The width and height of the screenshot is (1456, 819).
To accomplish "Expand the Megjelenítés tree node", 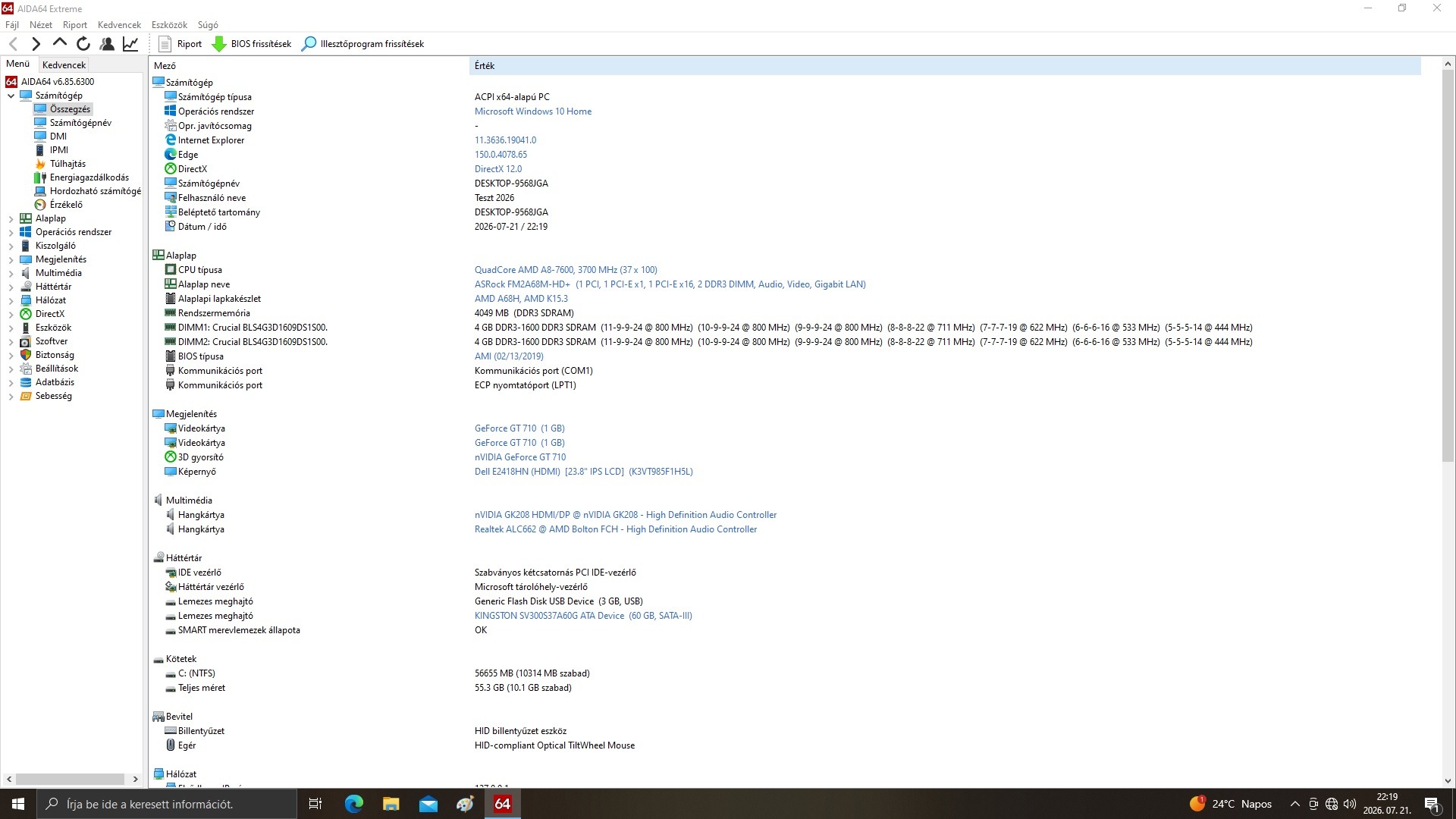I will click(11, 259).
